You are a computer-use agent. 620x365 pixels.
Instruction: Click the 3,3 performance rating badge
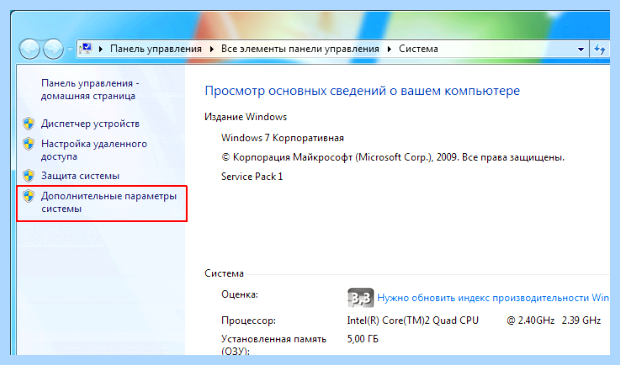360,298
